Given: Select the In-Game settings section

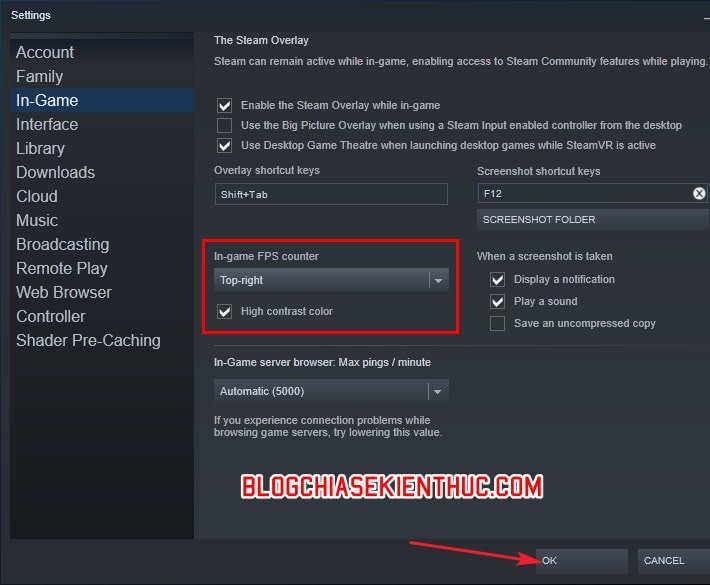Looking at the screenshot, I should pyautogui.click(x=102, y=101).
